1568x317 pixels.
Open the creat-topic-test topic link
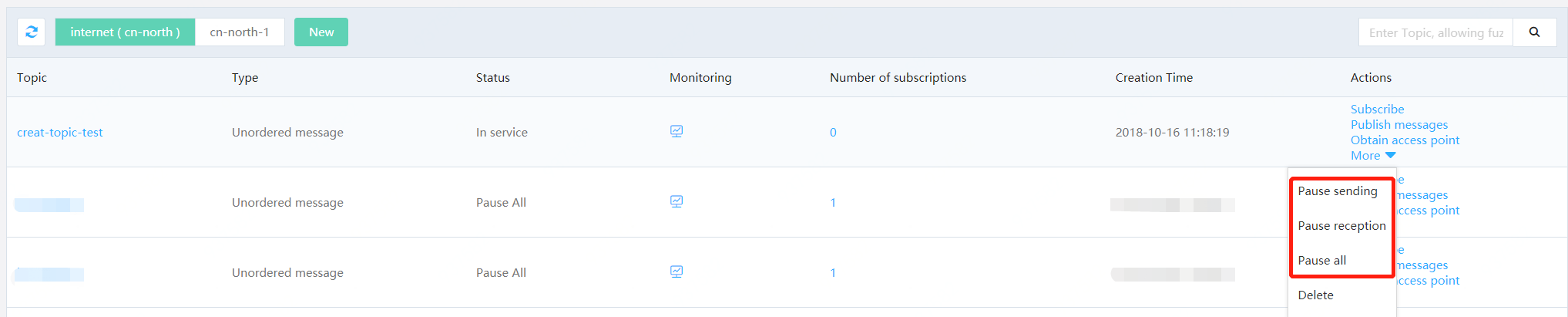(x=60, y=133)
